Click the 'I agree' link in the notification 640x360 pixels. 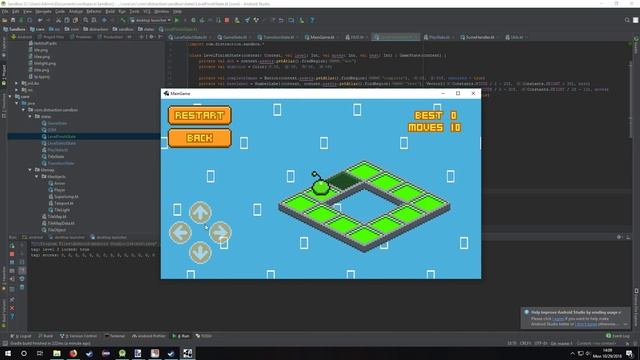[558, 318]
